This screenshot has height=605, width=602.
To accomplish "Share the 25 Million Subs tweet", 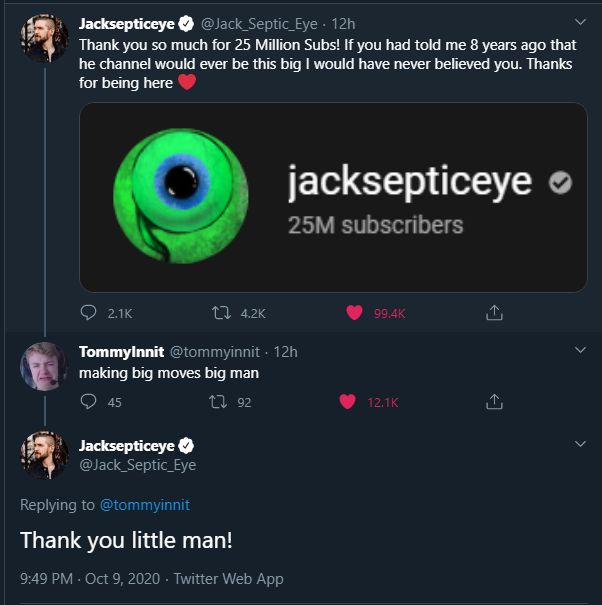I will [493, 313].
